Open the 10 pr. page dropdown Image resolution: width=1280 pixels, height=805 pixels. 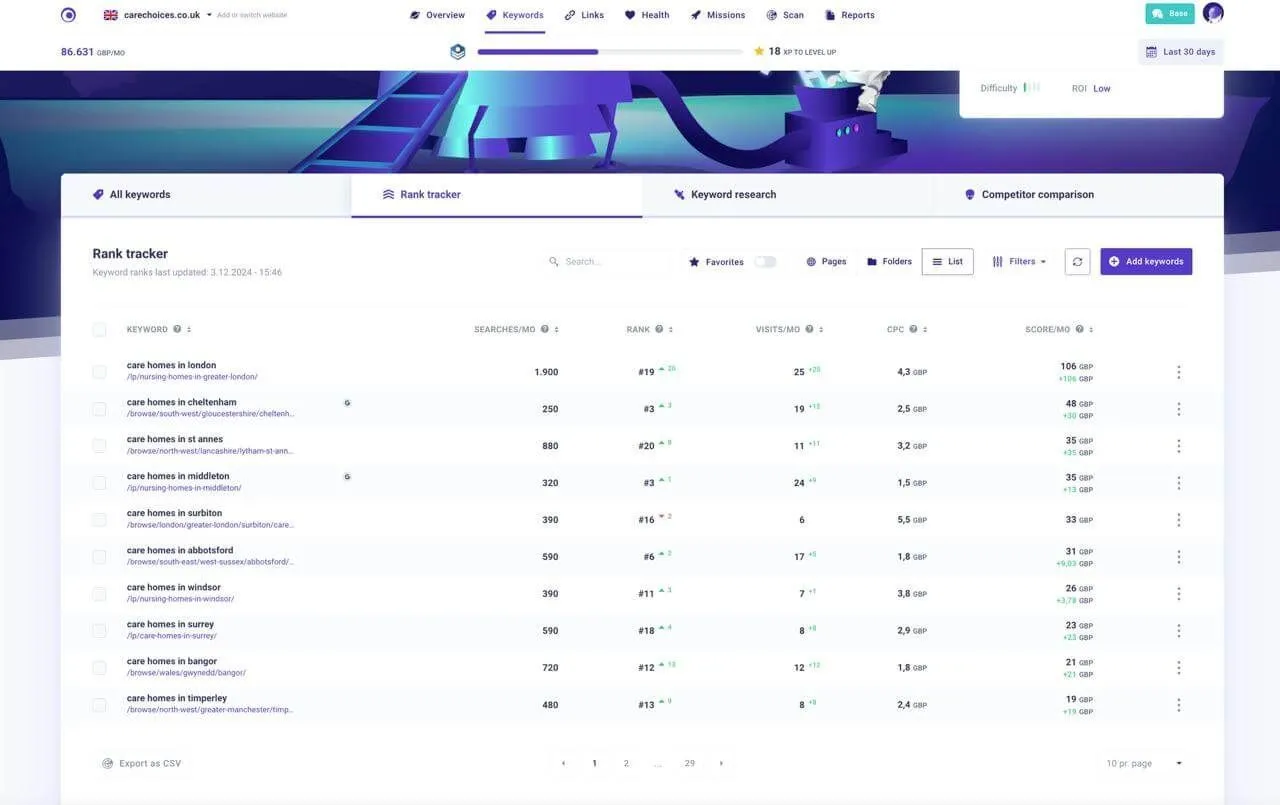[1144, 764]
